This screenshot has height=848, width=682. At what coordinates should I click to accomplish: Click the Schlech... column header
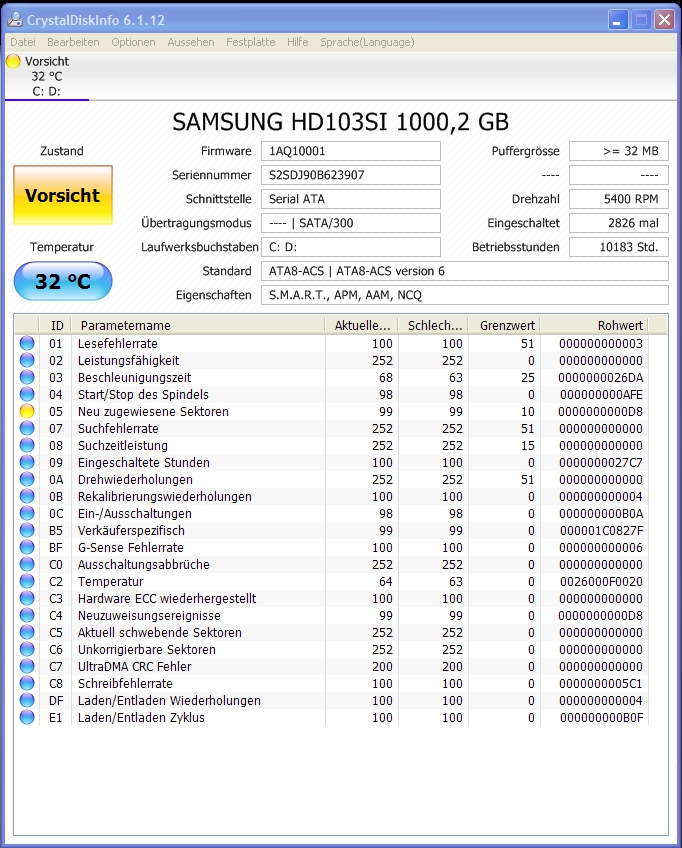point(433,326)
